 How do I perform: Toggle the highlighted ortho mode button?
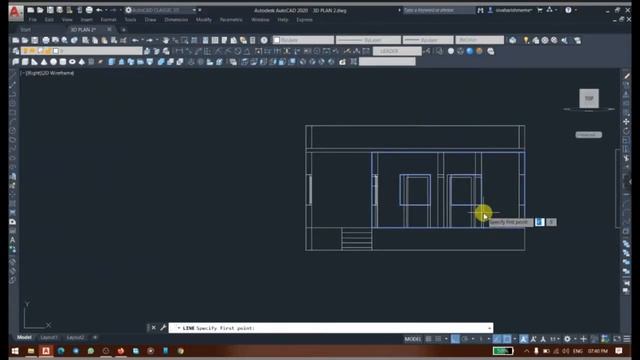pos(455,339)
